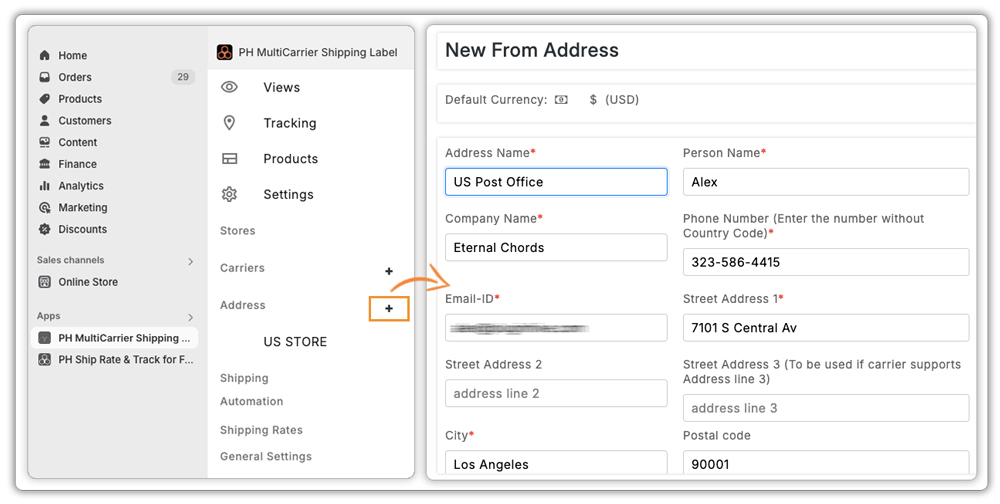Go to General Settings
This screenshot has height=504, width=1000.
pyautogui.click(x=266, y=456)
